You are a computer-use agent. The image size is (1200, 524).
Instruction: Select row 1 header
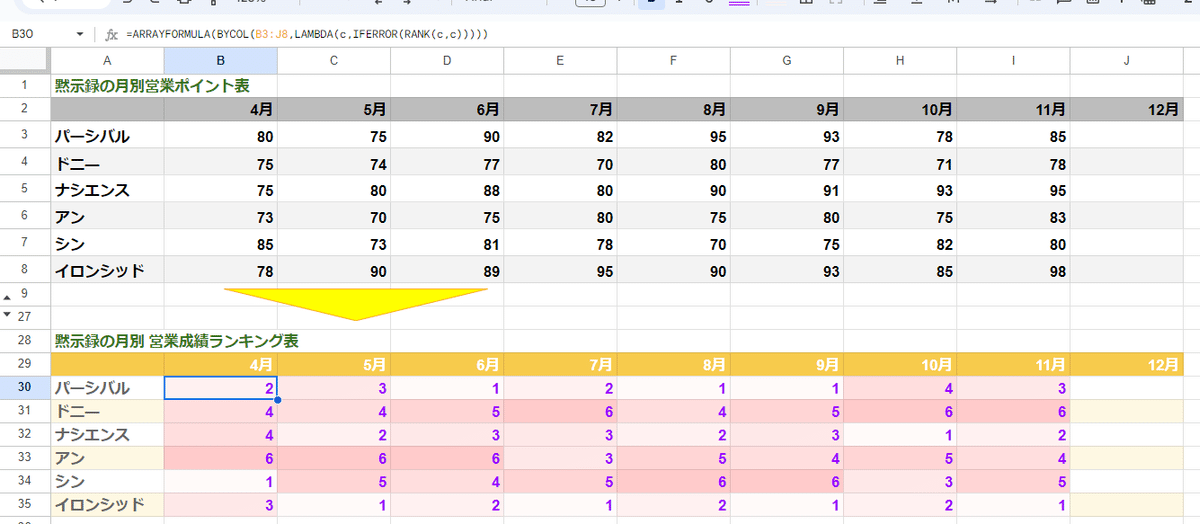pyautogui.click(x=25, y=86)
